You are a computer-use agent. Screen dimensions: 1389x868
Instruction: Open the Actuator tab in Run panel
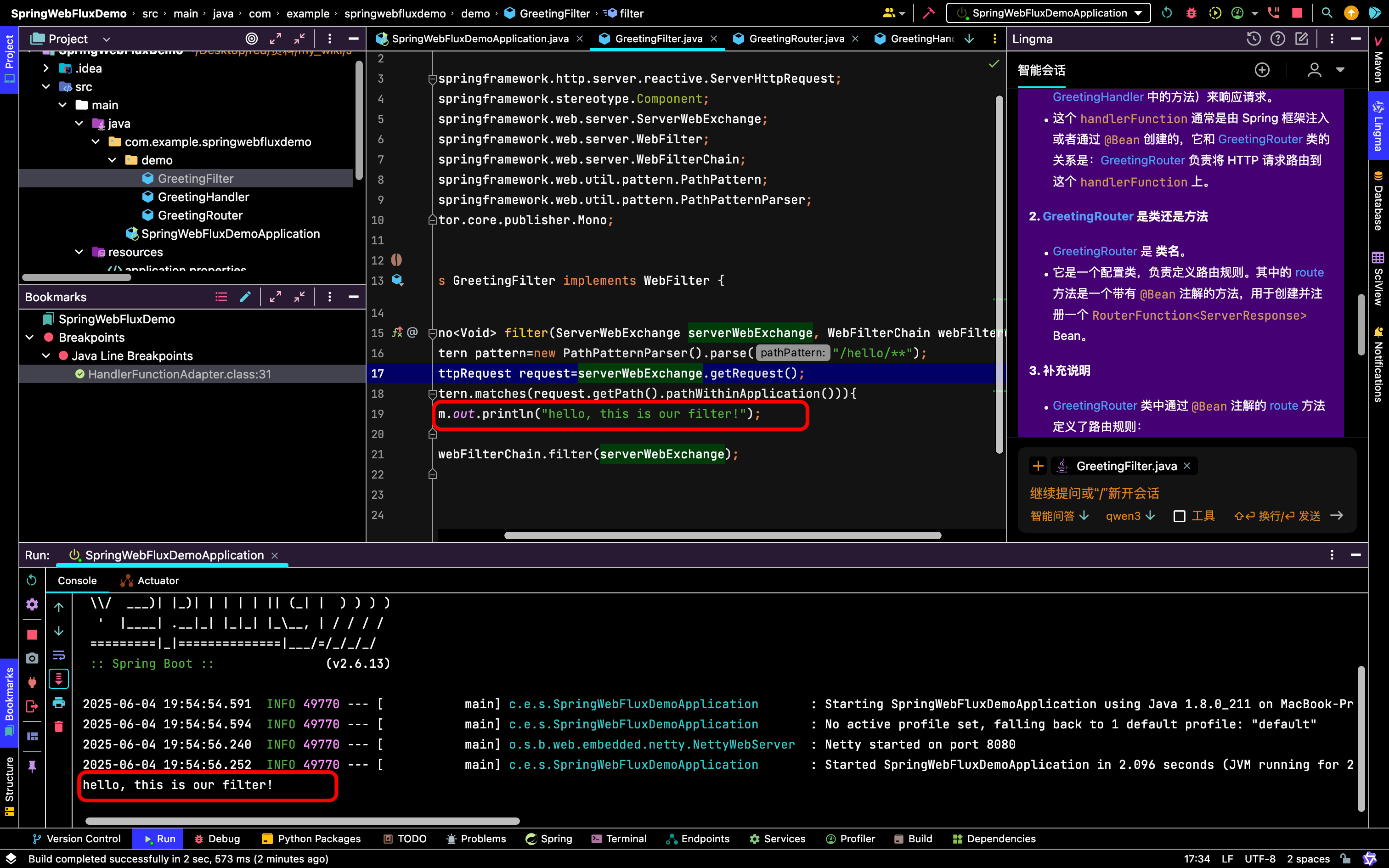pyautogui.click(x=150, y=581)
